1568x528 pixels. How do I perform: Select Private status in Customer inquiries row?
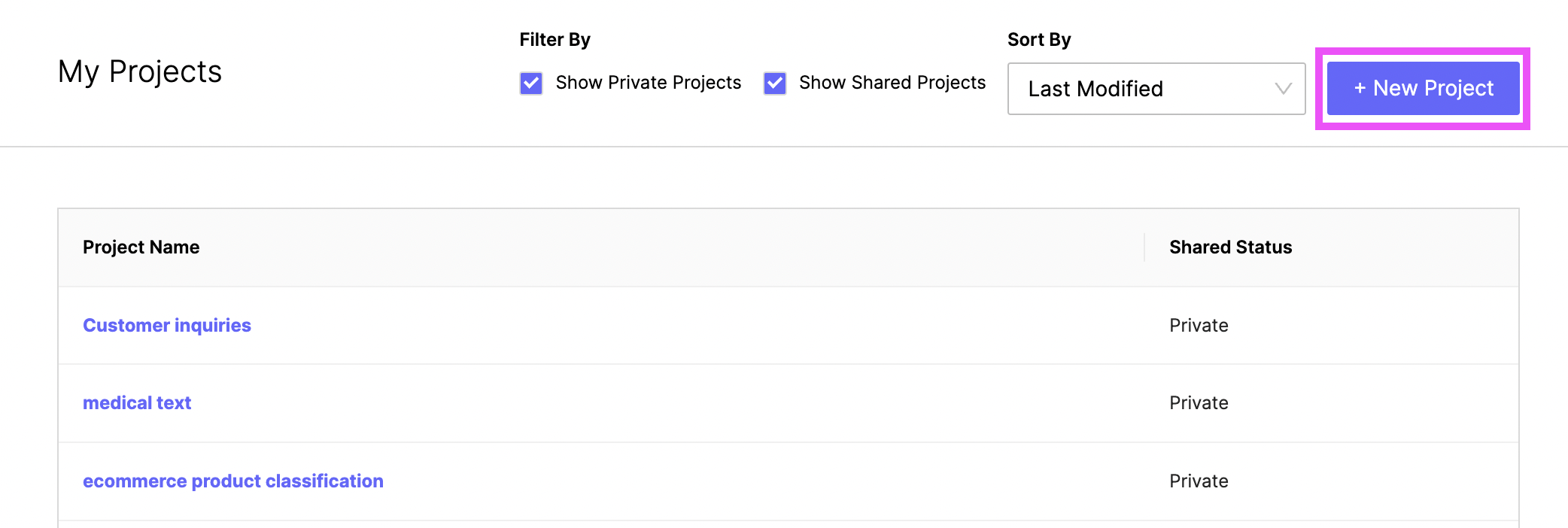coord(1199,326)
